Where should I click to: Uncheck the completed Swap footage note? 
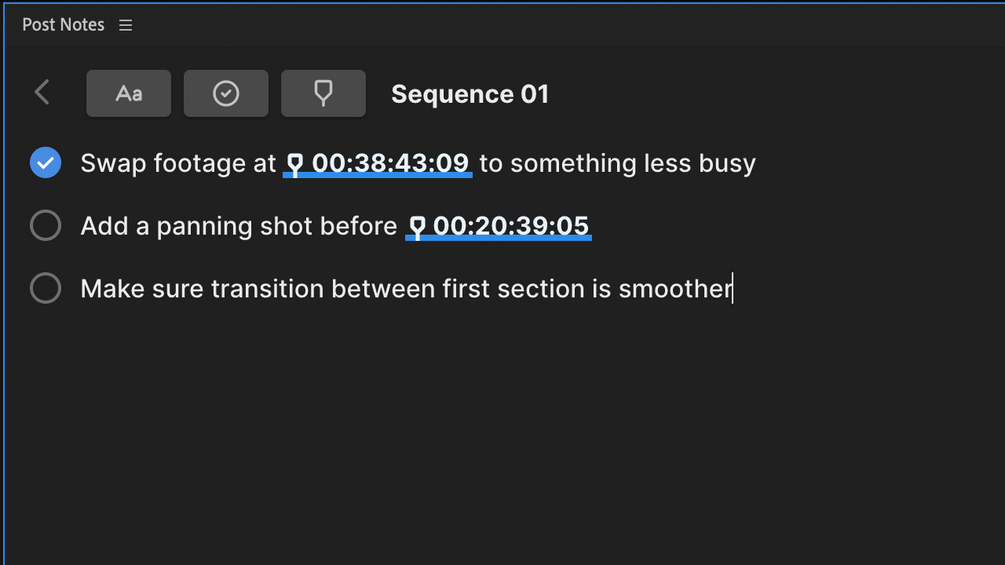[46, 163]
